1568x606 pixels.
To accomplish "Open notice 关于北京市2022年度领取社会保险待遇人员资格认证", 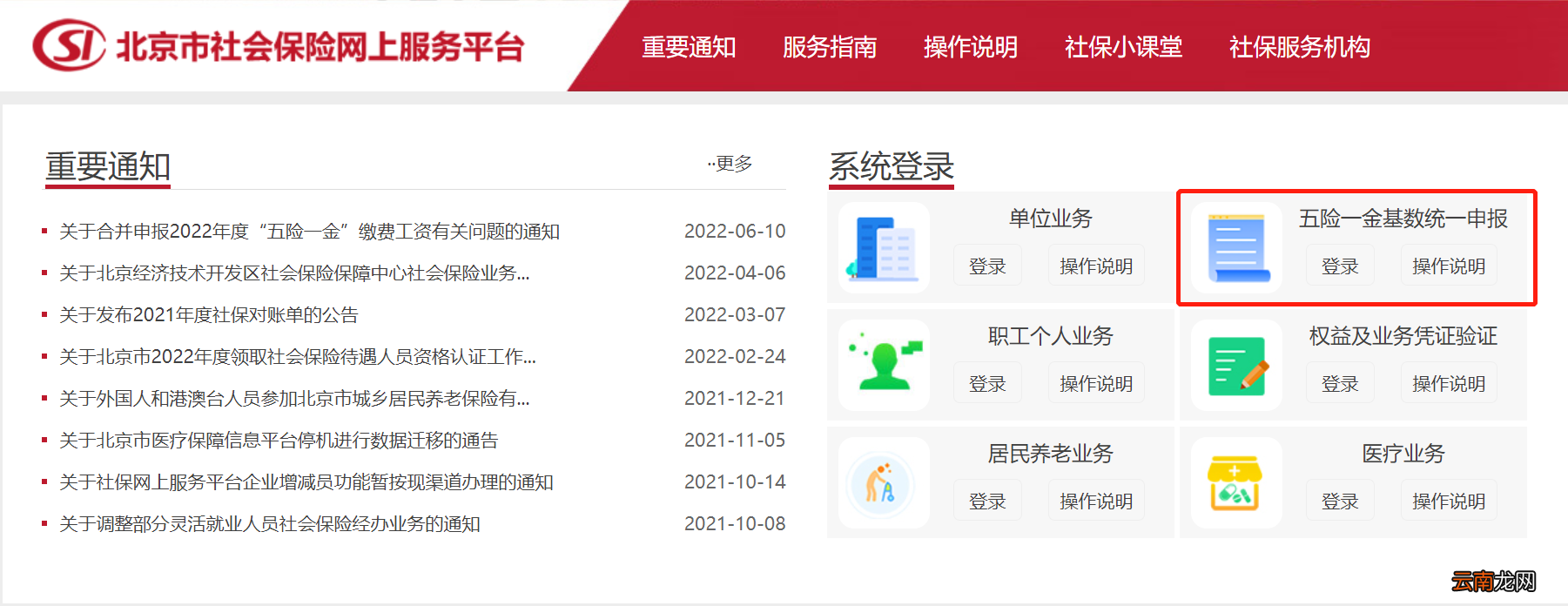I will tap(298, 357).
